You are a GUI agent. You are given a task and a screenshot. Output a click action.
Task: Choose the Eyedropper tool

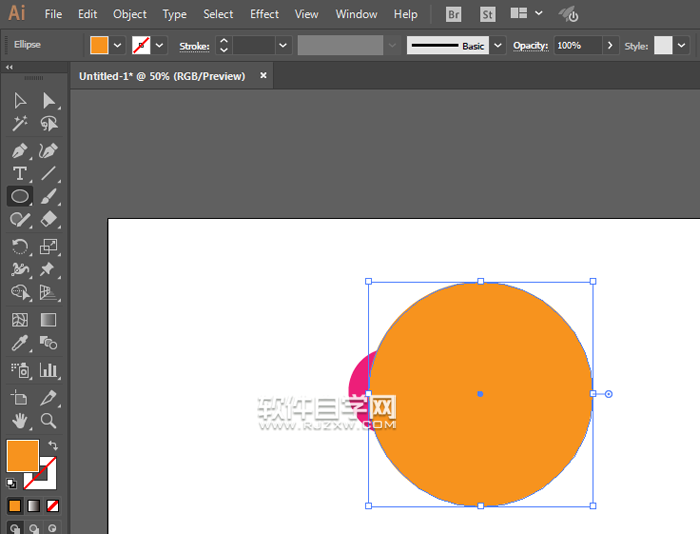point(19,344)
